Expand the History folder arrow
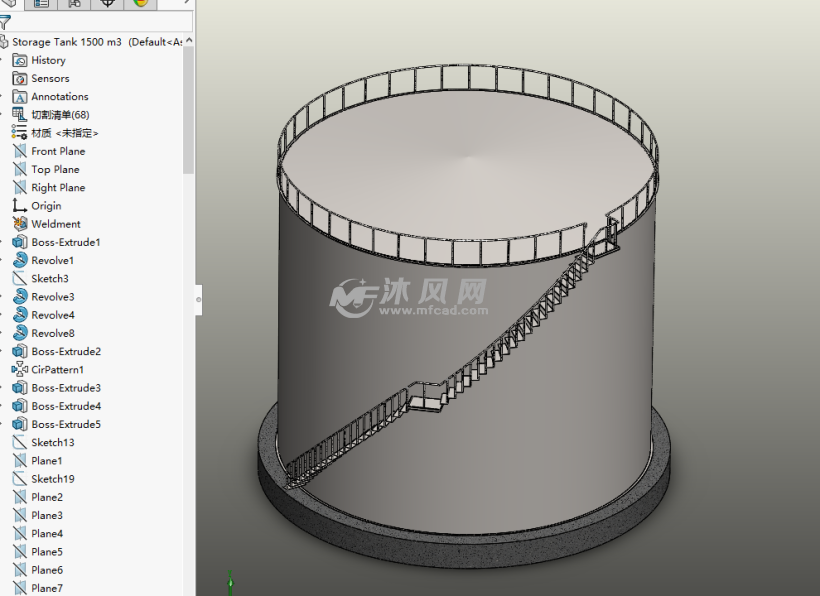This screenshot has height=596, width=820. [3, 60]
